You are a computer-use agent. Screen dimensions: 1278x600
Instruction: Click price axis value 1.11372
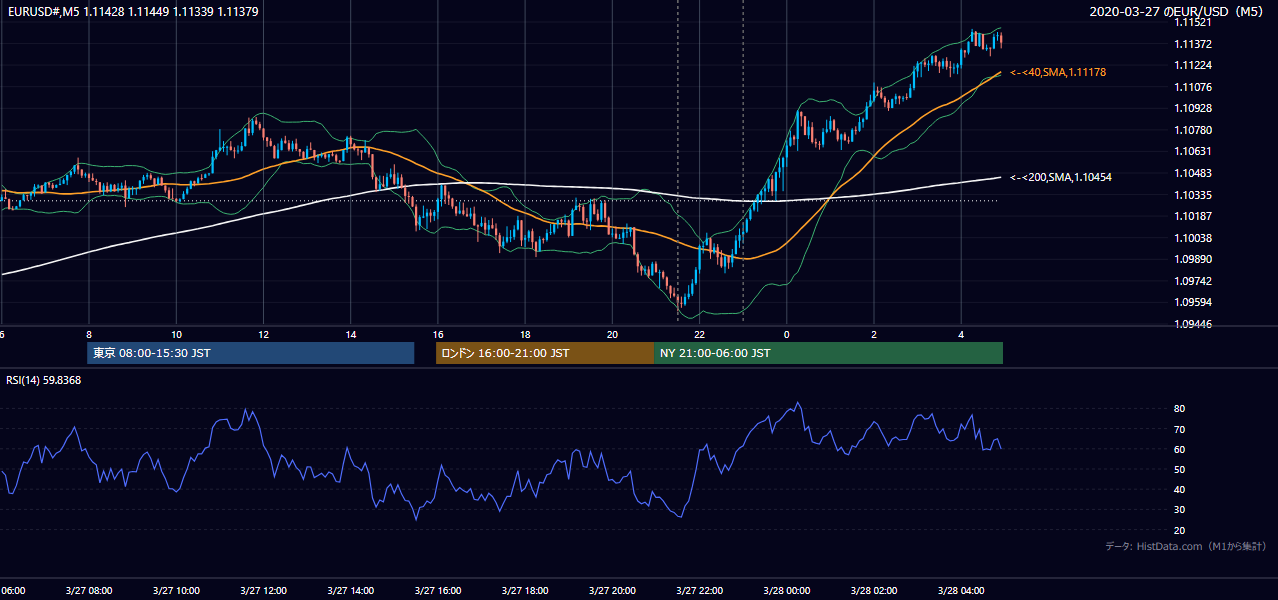click(x=1192, y=44)
